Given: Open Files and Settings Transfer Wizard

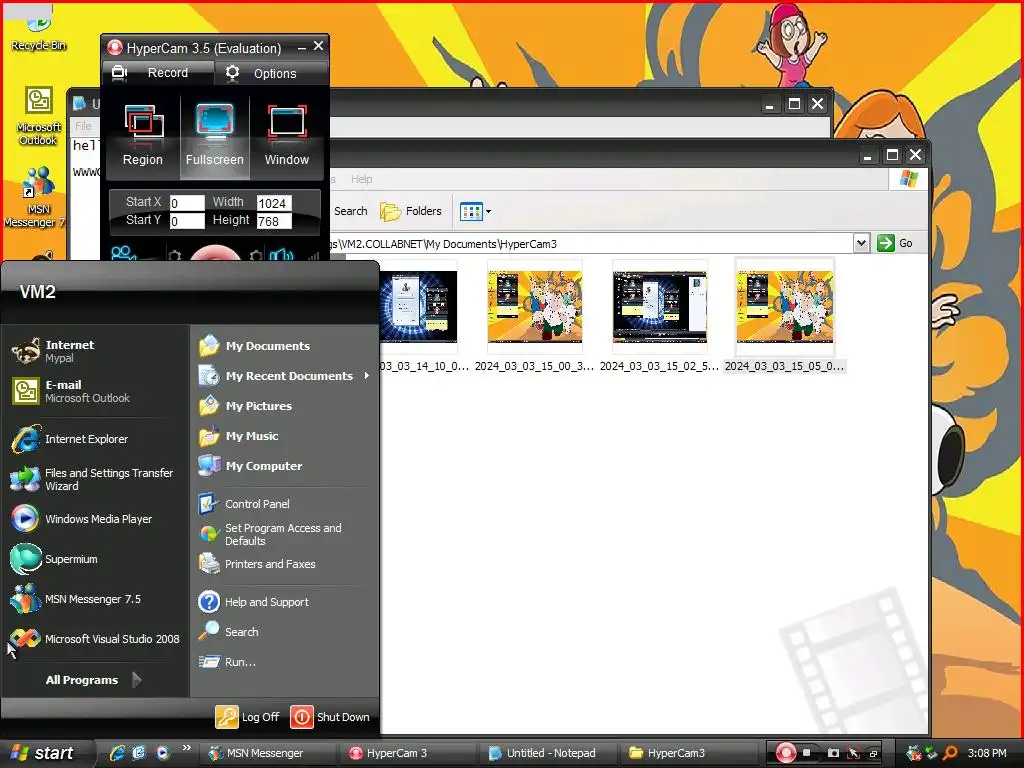Looking at the screenshot, I should coord(95,479).
